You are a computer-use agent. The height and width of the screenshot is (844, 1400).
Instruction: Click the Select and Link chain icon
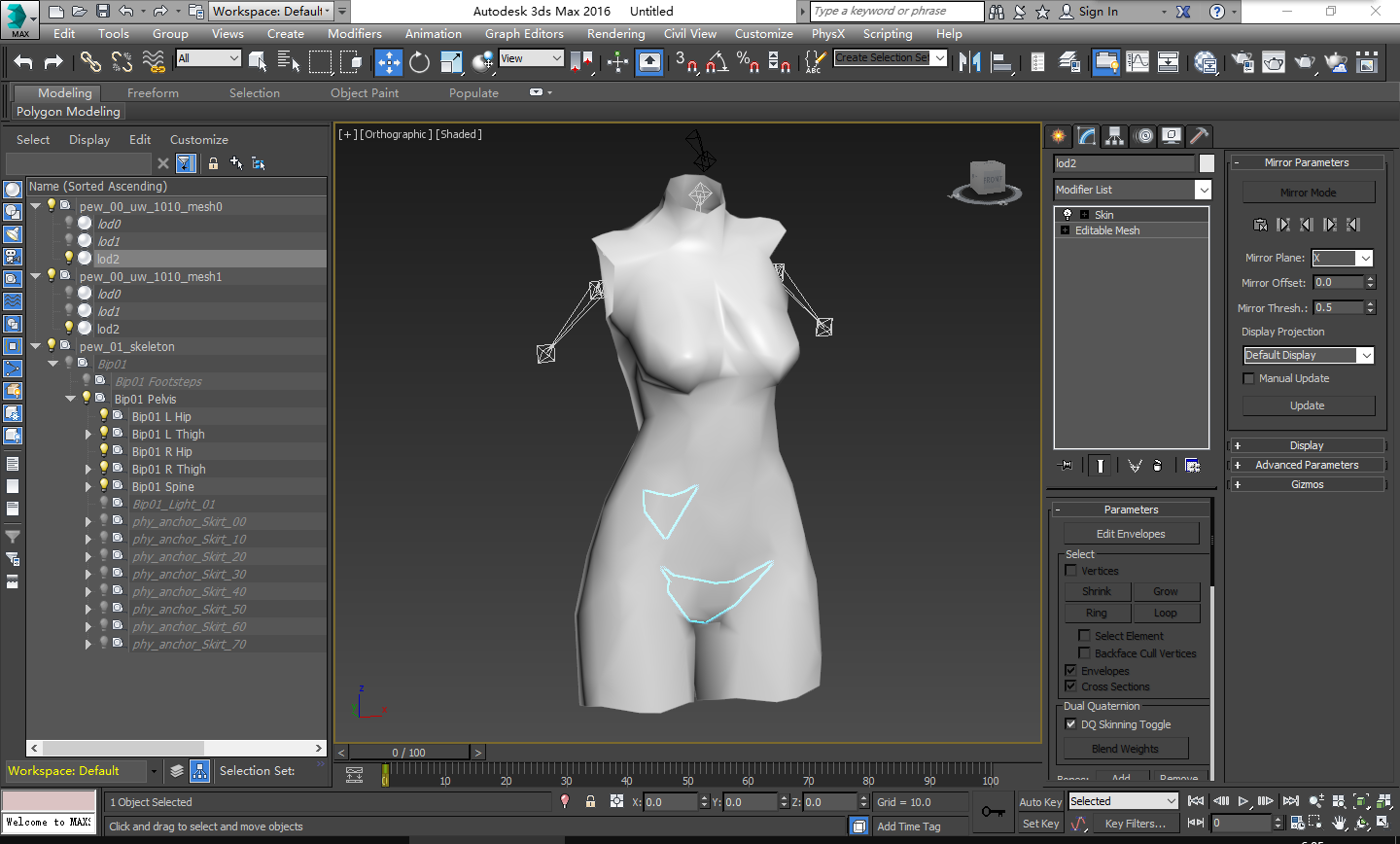(90, 62)
